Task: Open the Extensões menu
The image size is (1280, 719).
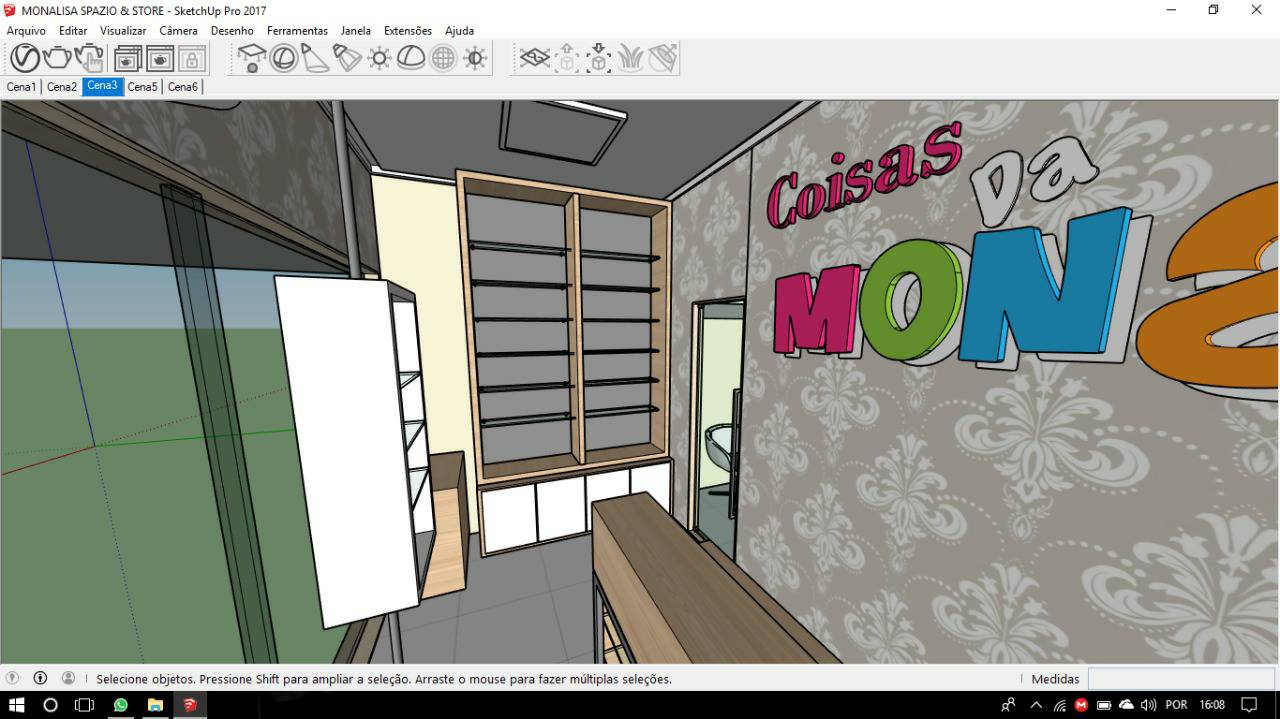Action: pyautogui.click(x=408, y=31)
